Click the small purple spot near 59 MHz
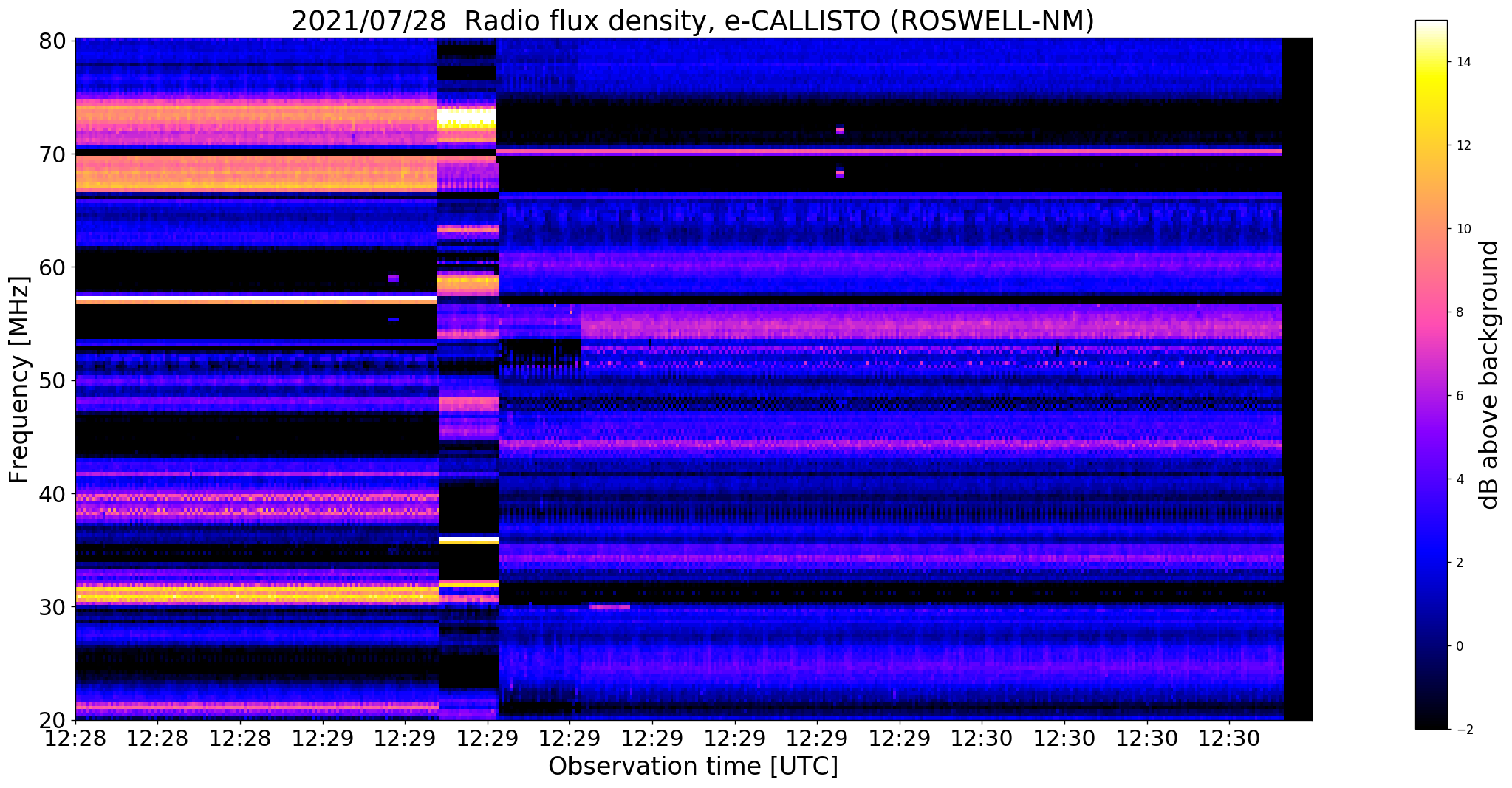Viewport: 1512px width, 788px height. coord(393,278)
